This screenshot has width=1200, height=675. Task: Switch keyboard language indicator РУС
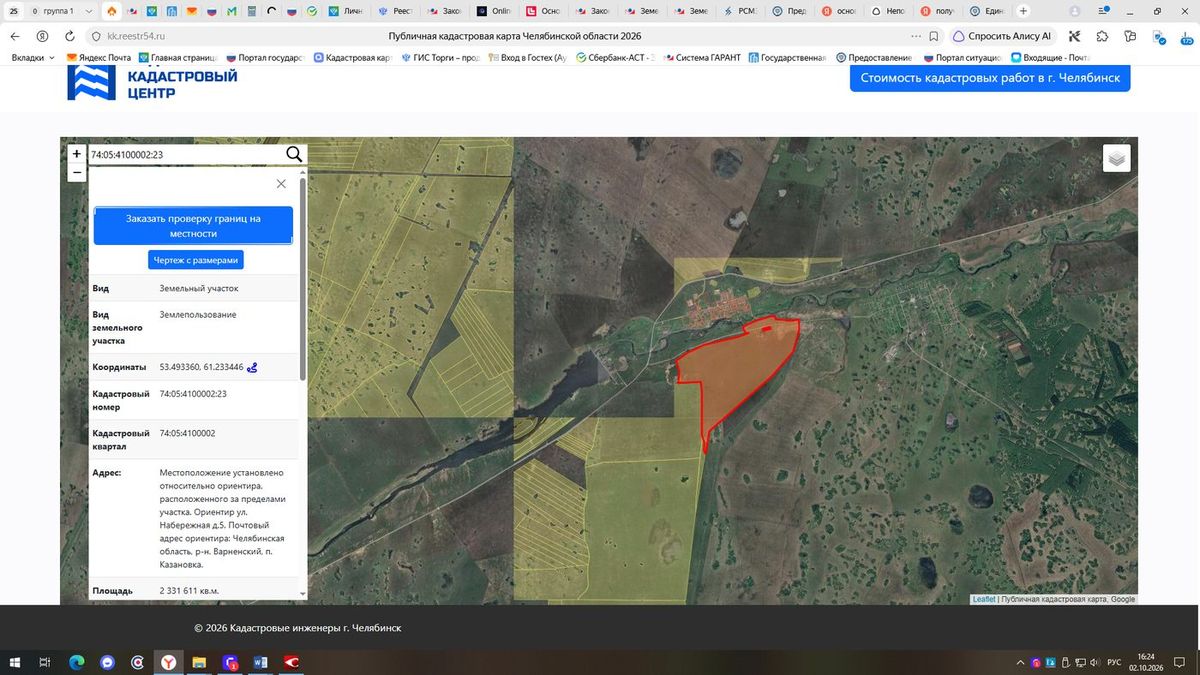(1115, 662)
